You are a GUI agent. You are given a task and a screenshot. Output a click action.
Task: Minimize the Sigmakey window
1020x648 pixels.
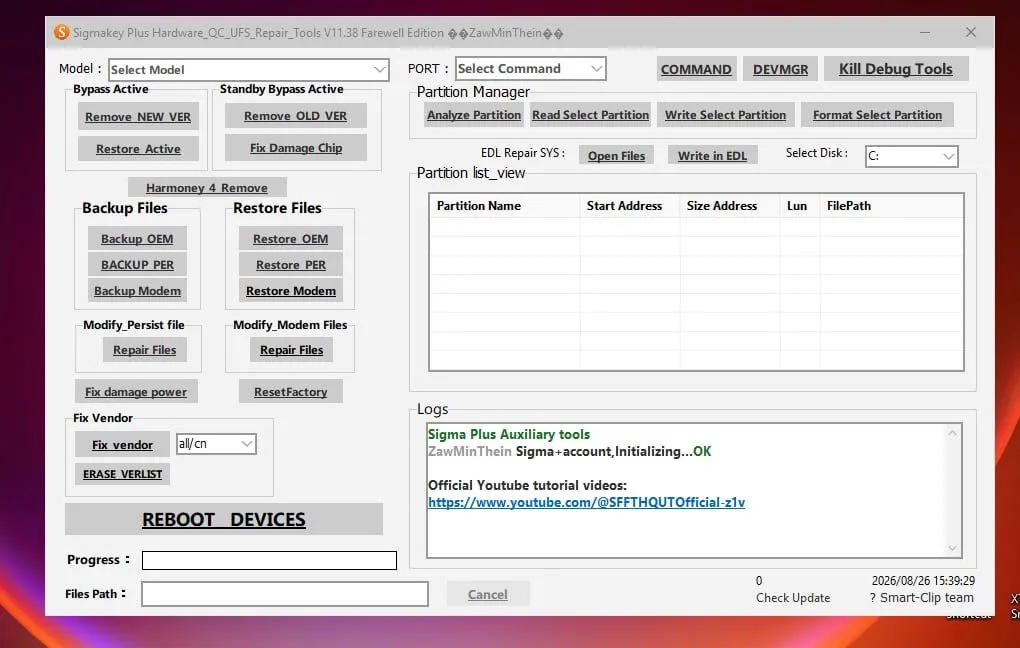(x=924, y=33)
